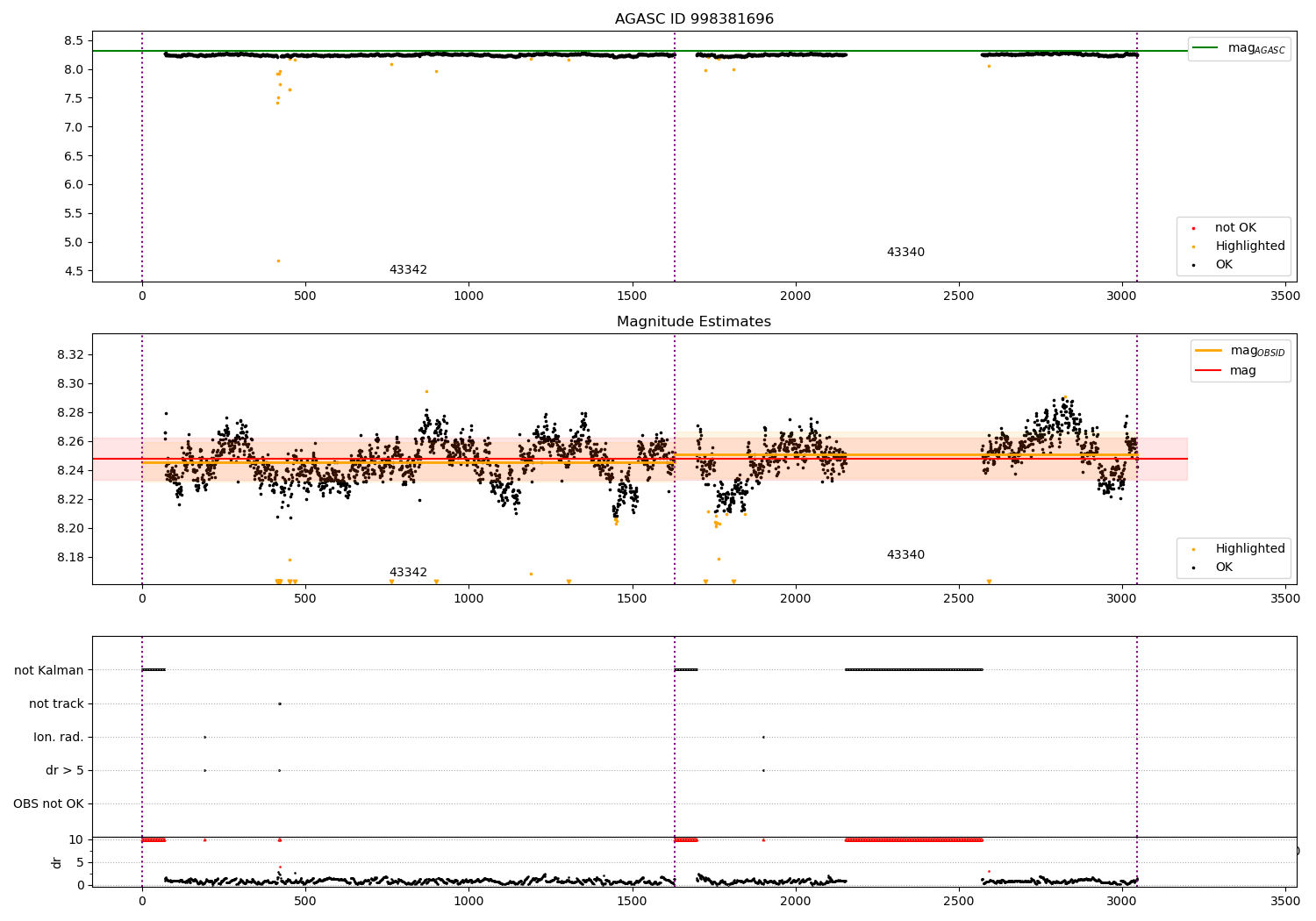The image size is (1316, 921).
Task: Click the 8.32 y-axis tick in middle plot
Action: [x=70, y=354]
